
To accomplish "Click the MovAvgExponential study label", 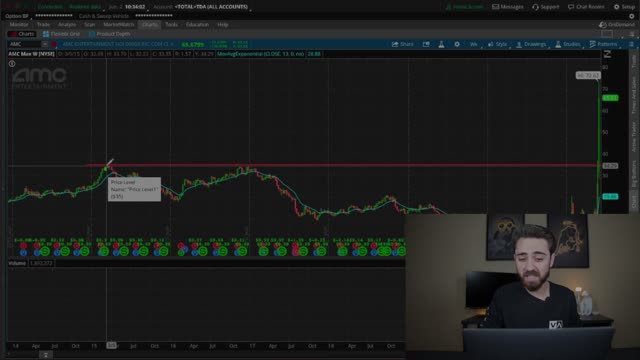I will (261, 54).
